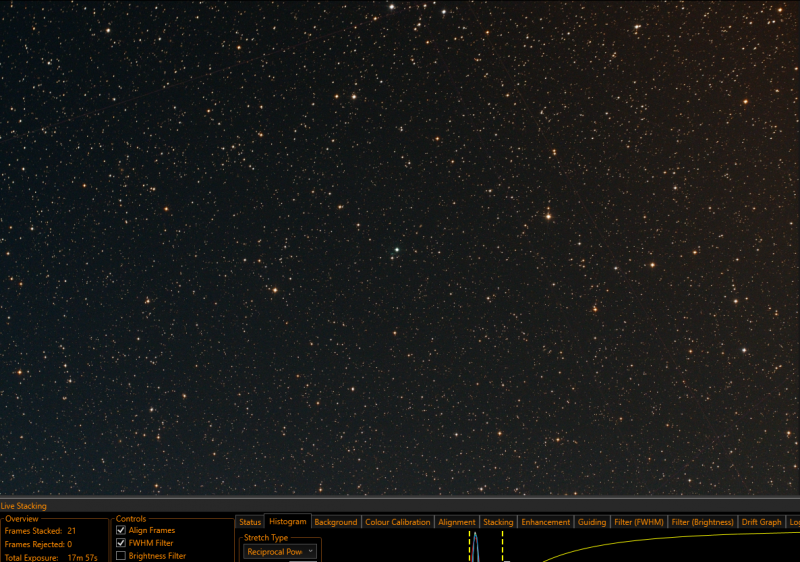Open the Colour Calibration tab
This screenshot has width=800, height=562.
(x=397, y=522)
